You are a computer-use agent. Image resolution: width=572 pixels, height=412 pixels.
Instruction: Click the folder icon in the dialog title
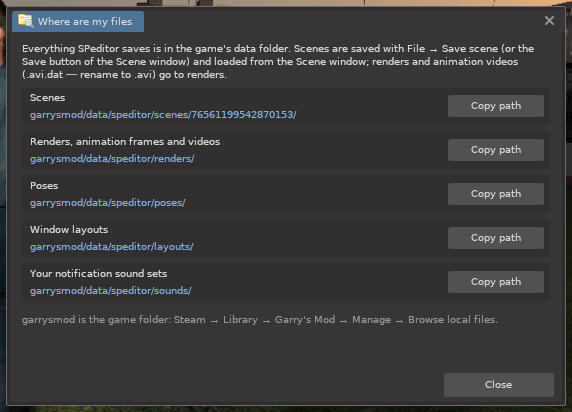[x=26, y=21]
